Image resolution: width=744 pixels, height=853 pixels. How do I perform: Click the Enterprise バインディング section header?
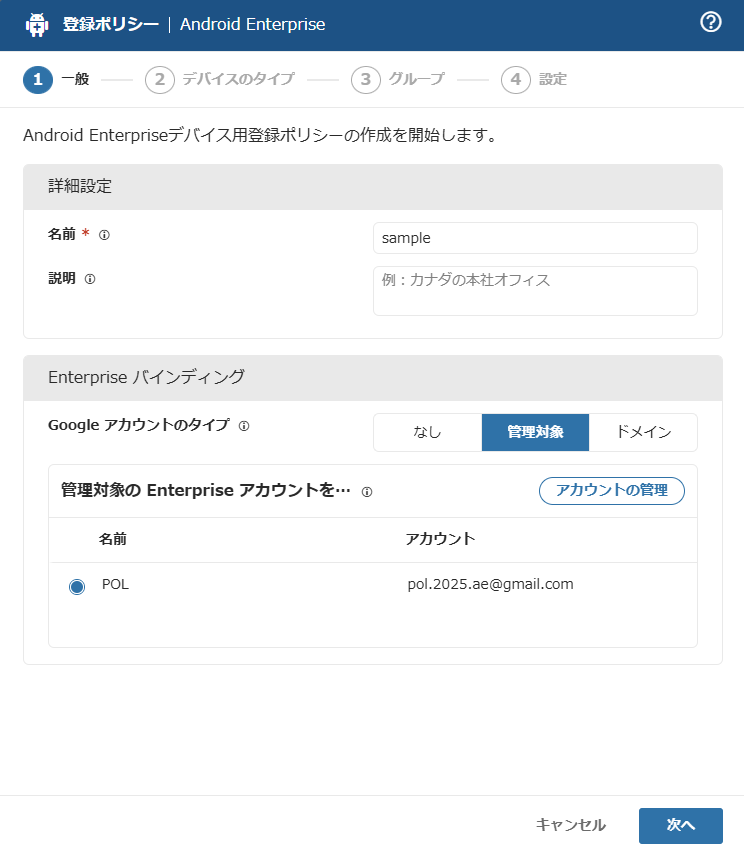(x=373, y=378)
